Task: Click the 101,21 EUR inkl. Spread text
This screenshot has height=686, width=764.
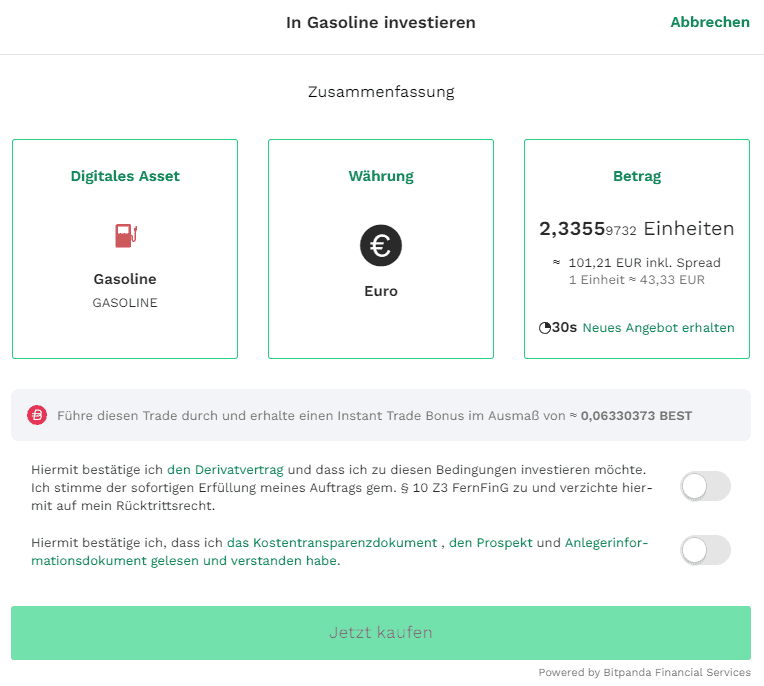Action: coord(644,263)
